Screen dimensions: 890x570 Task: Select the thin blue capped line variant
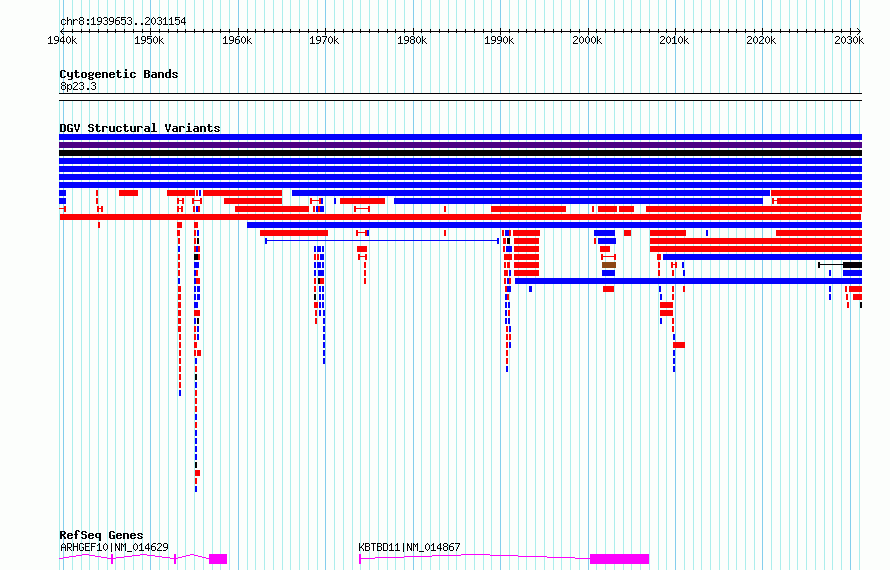coord(382,241)
